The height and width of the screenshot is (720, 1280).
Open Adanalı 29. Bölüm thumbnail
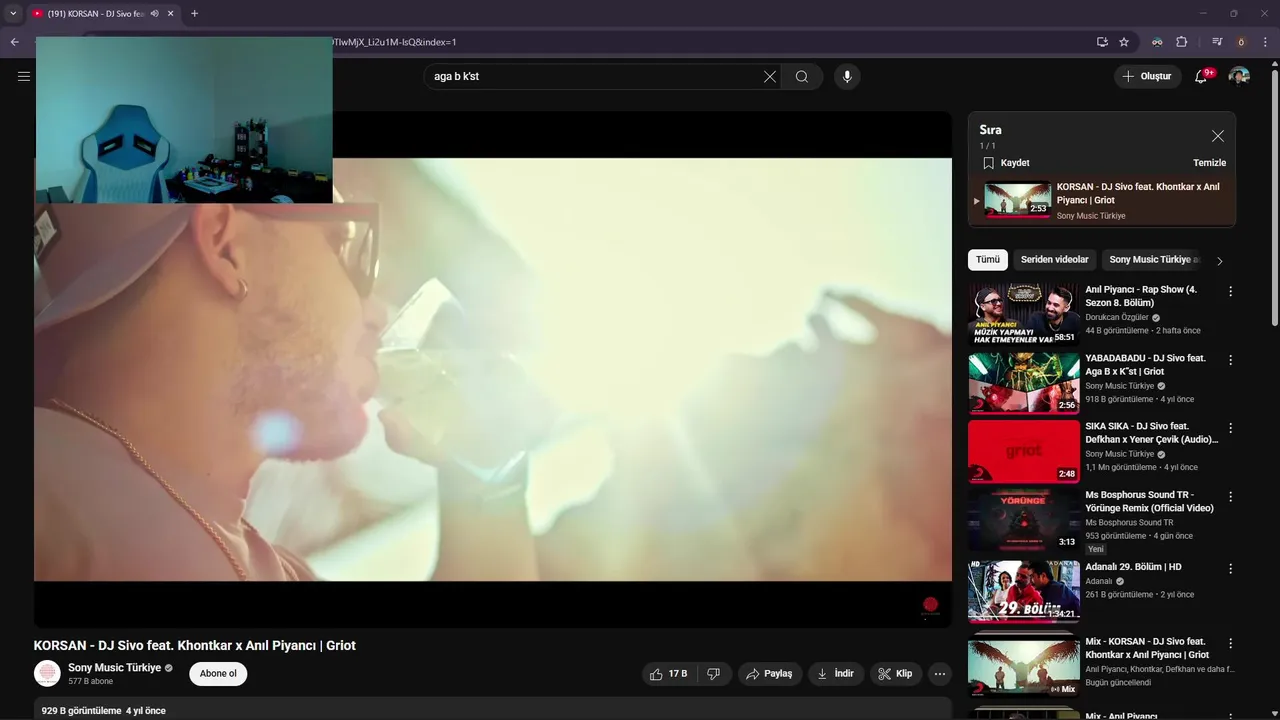coord(1024,591)
